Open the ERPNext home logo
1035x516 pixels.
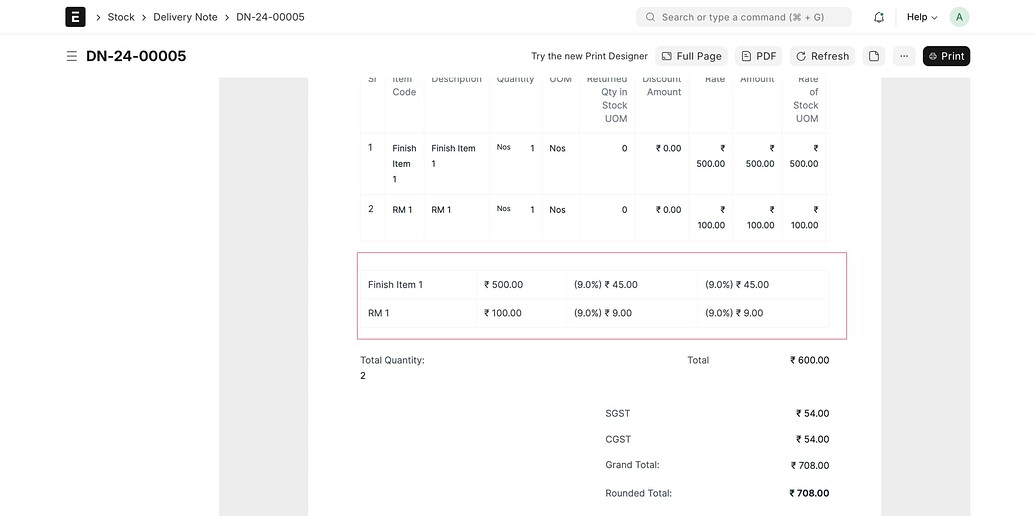pos(75,17)
